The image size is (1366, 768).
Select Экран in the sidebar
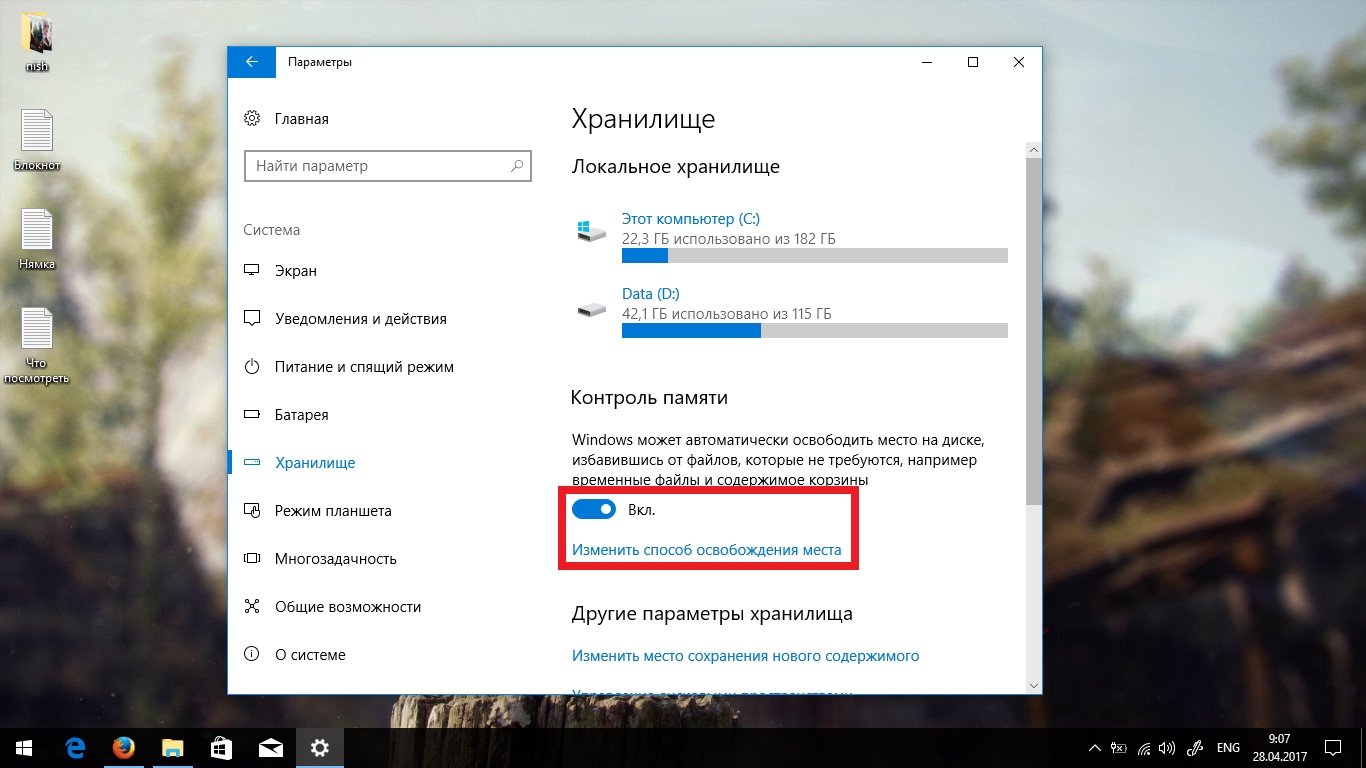pyautogui.click(x=296, y=271)
